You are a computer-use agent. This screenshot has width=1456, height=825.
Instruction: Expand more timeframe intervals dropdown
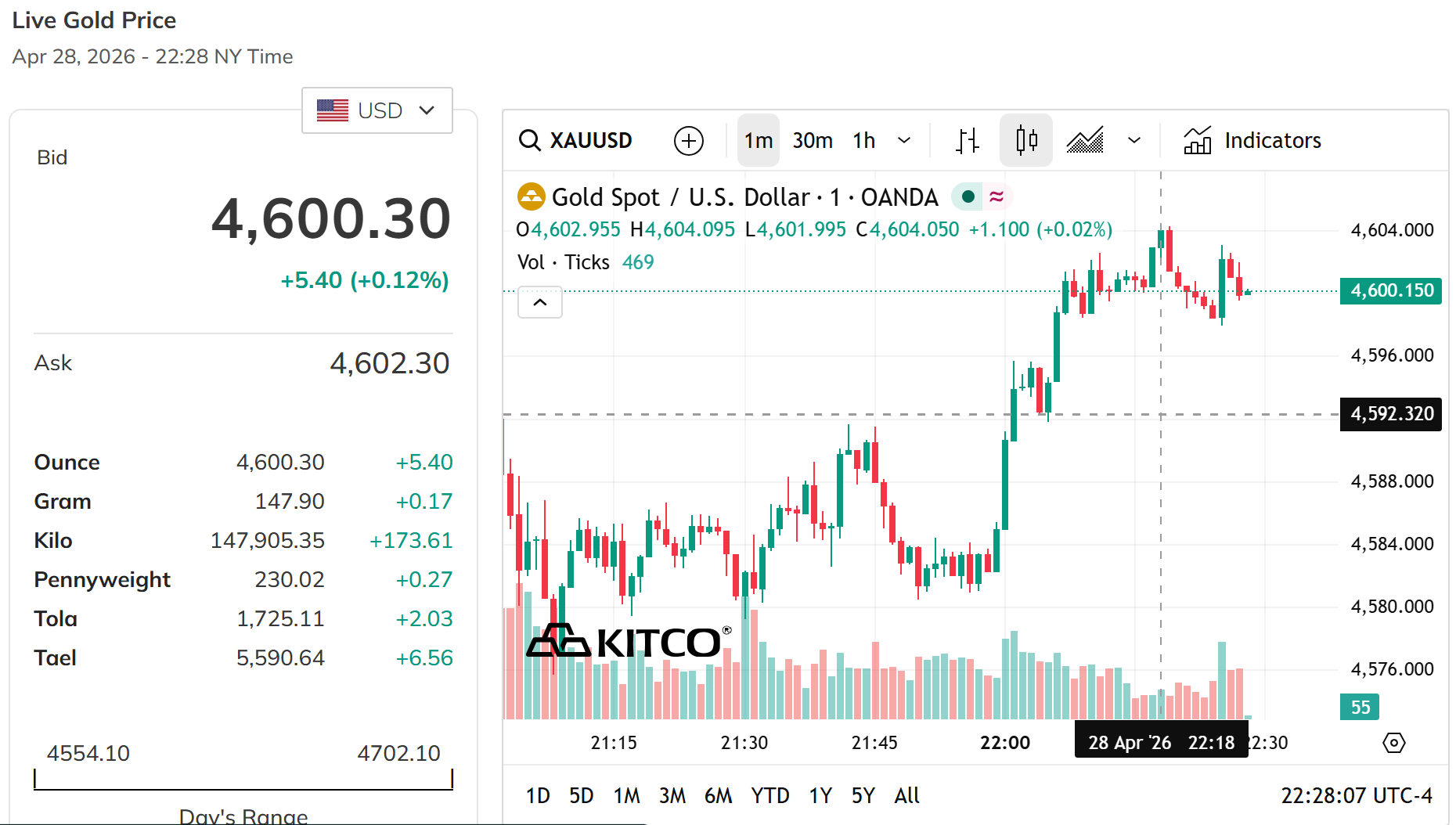click(x=904, y=141)
